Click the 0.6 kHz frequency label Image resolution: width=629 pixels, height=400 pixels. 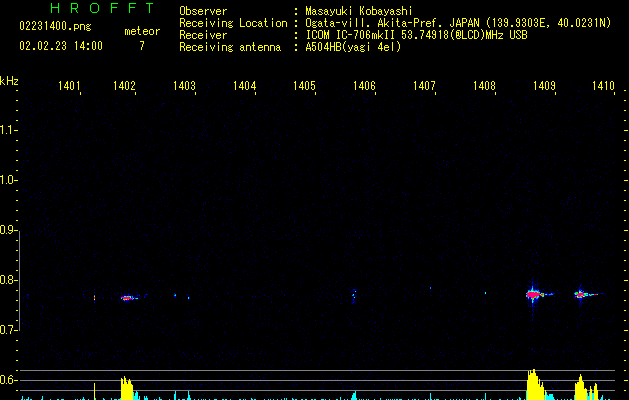(x=8, y=380)
